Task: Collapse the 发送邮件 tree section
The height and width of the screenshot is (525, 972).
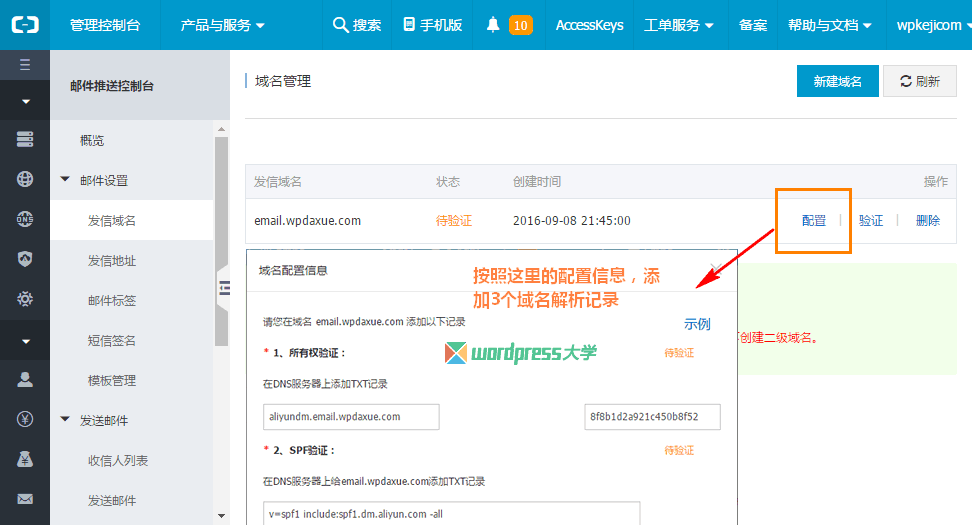Action: pos(66,420)
